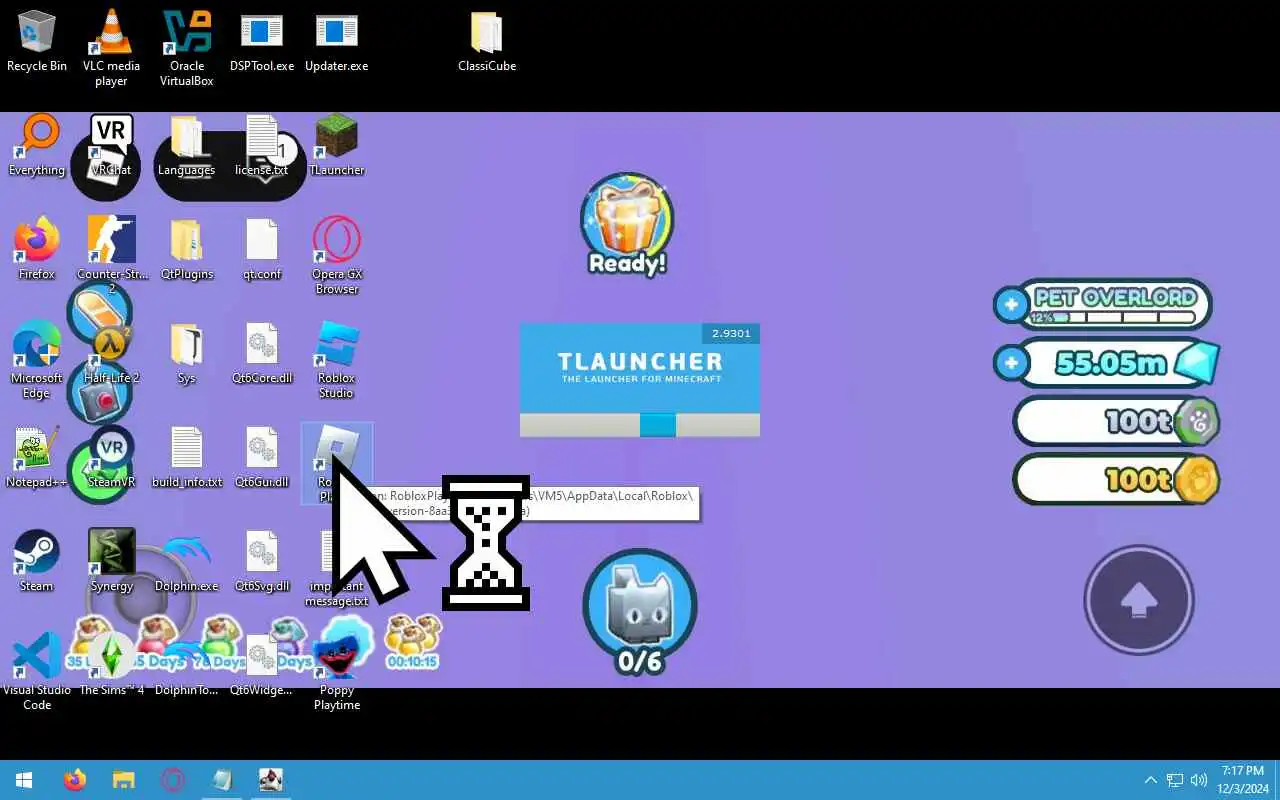This screenshot has width=1280, height=800.
Task: Launch Visual Studio Code shortcut
Action: click(x=37, y=672)
